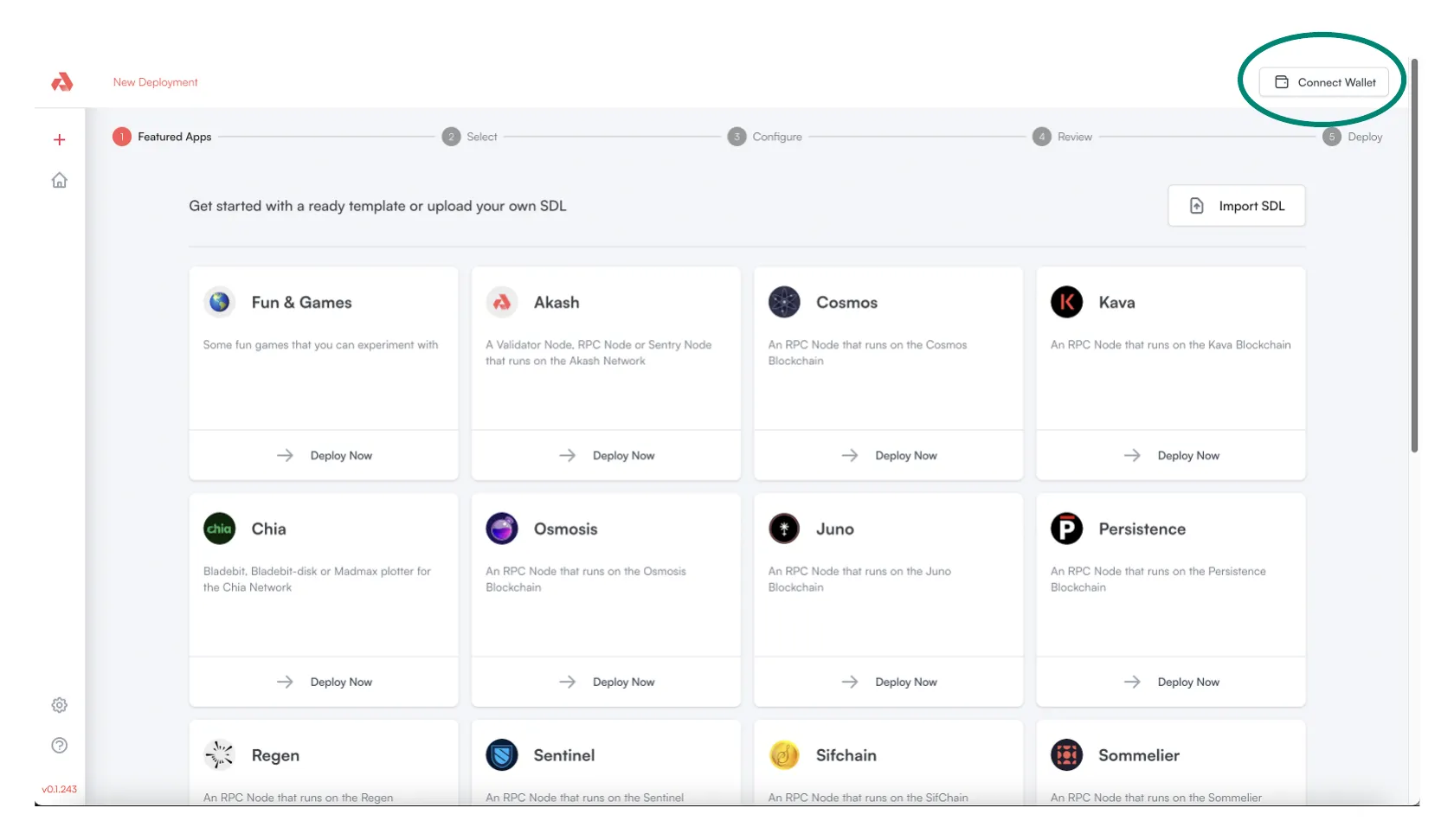Click the Kava logo icon

1066,302
